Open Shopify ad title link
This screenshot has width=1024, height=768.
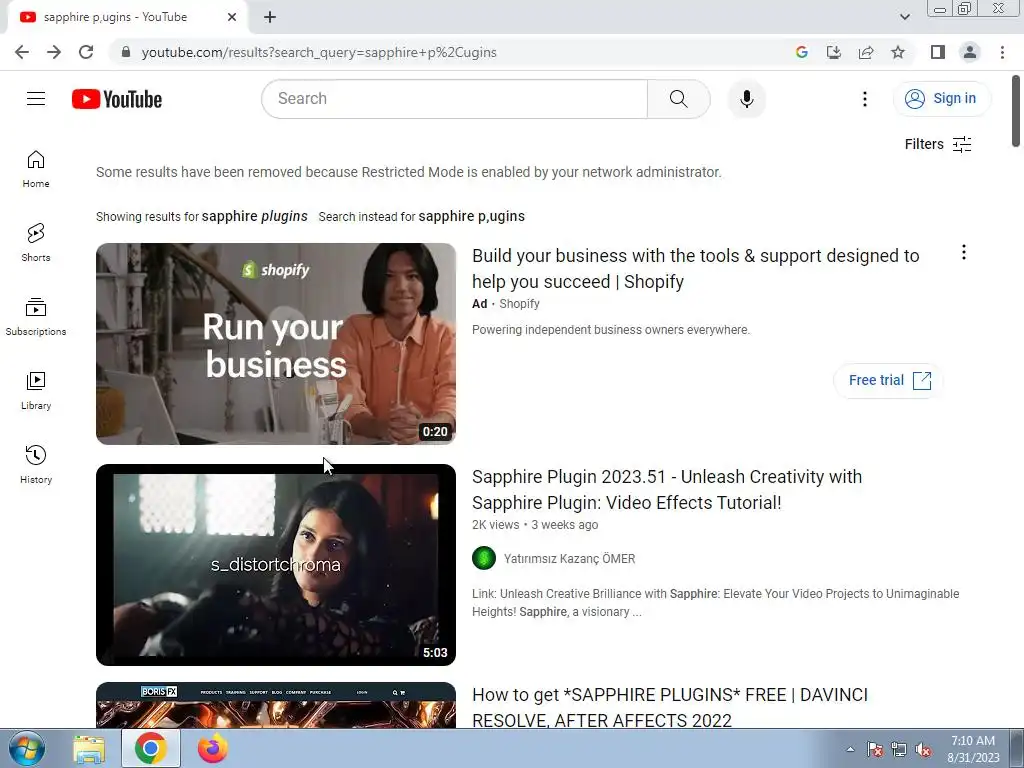696,268
